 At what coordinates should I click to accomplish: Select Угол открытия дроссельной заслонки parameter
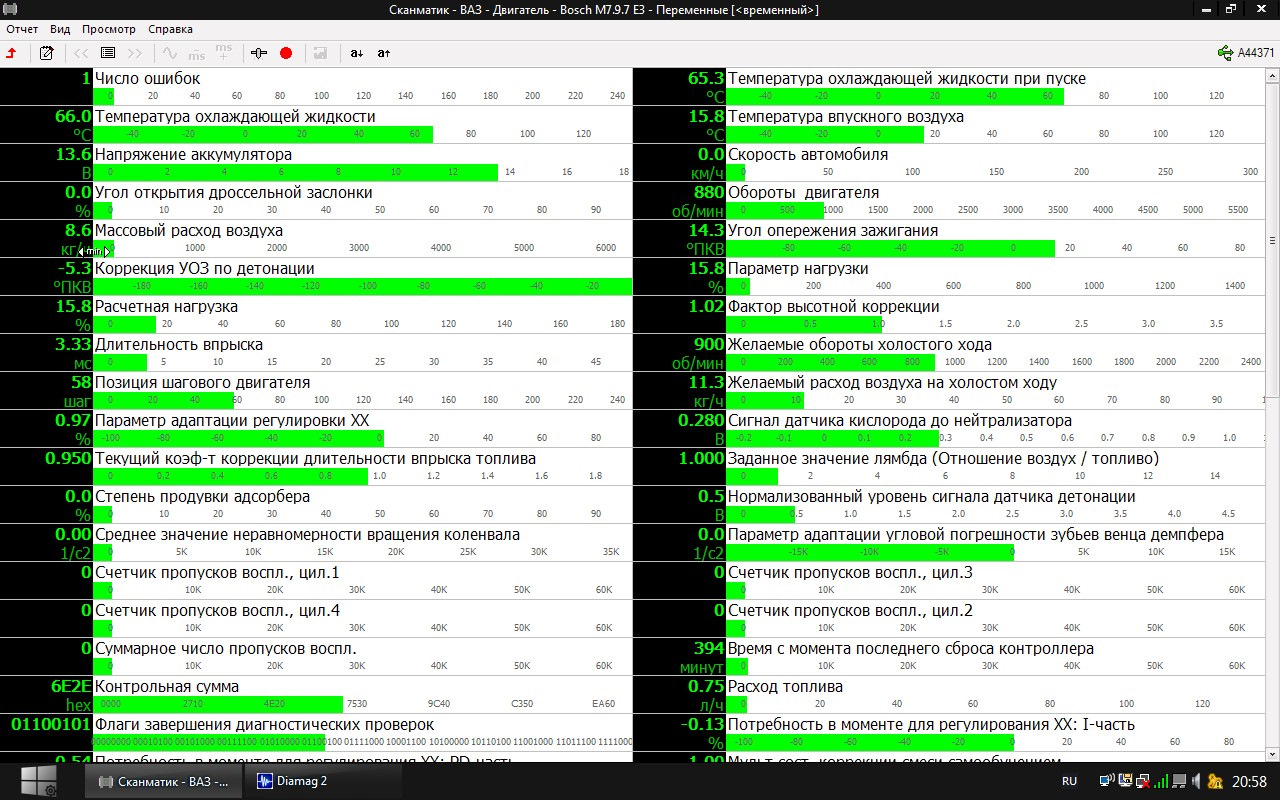click(x=316, y=201)
